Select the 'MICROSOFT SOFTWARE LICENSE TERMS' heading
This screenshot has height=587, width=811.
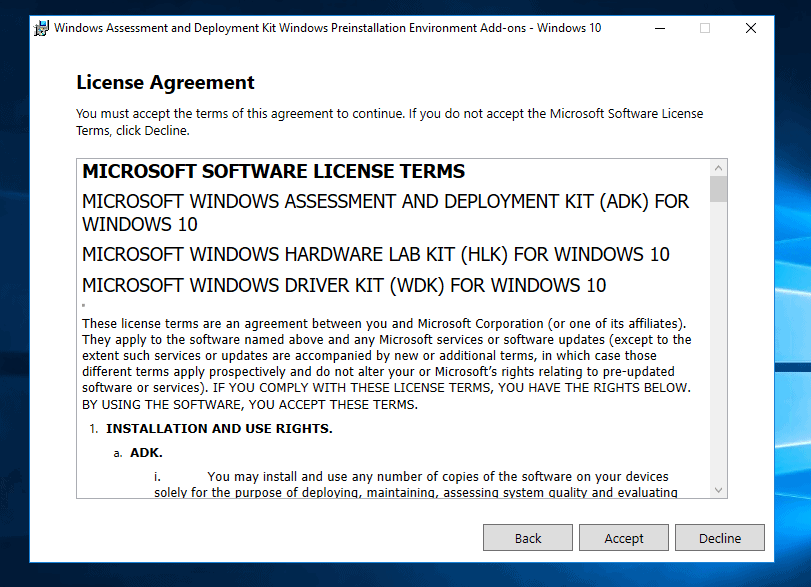point(273,171)
